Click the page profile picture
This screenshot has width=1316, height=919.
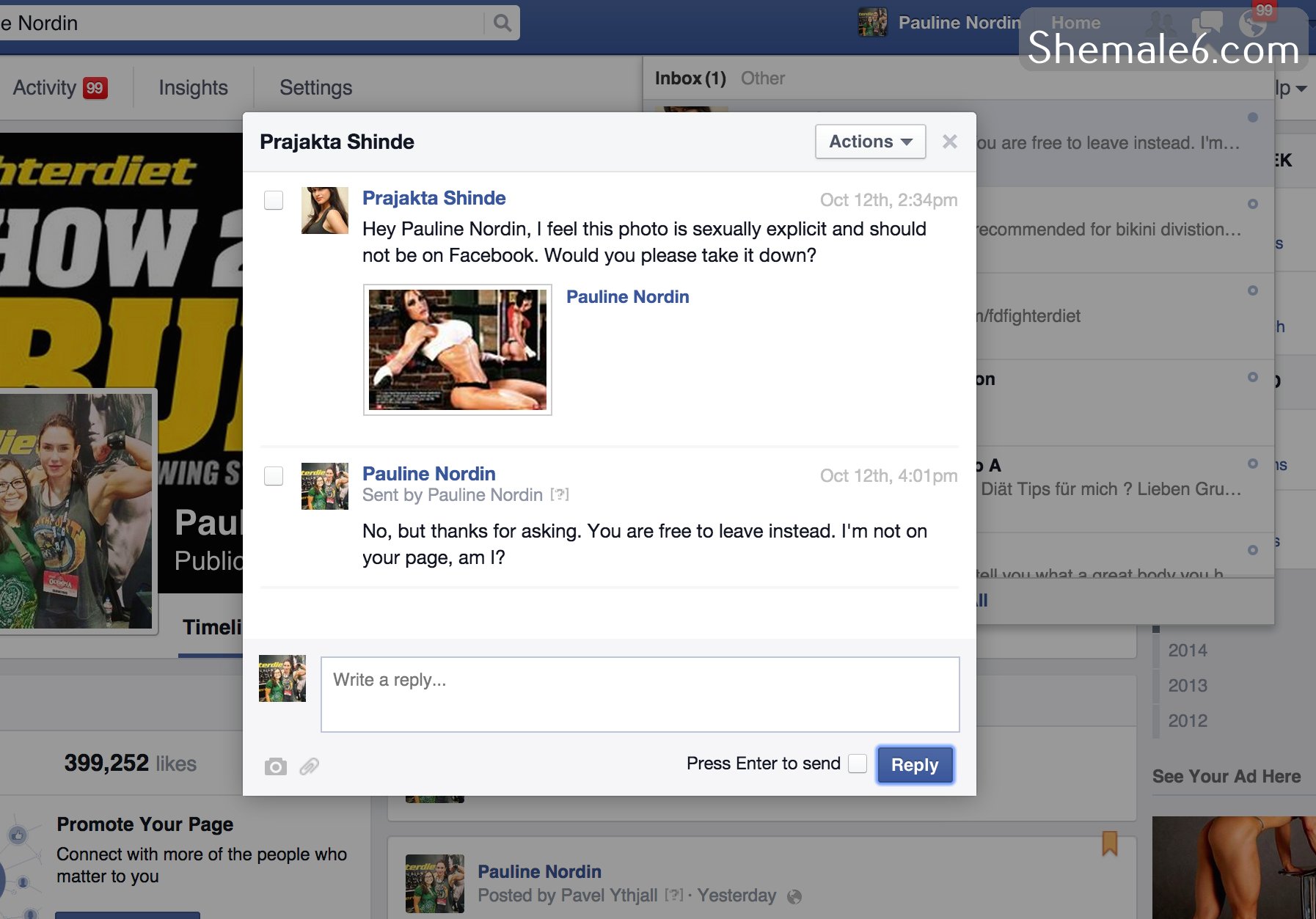point(76,510)
